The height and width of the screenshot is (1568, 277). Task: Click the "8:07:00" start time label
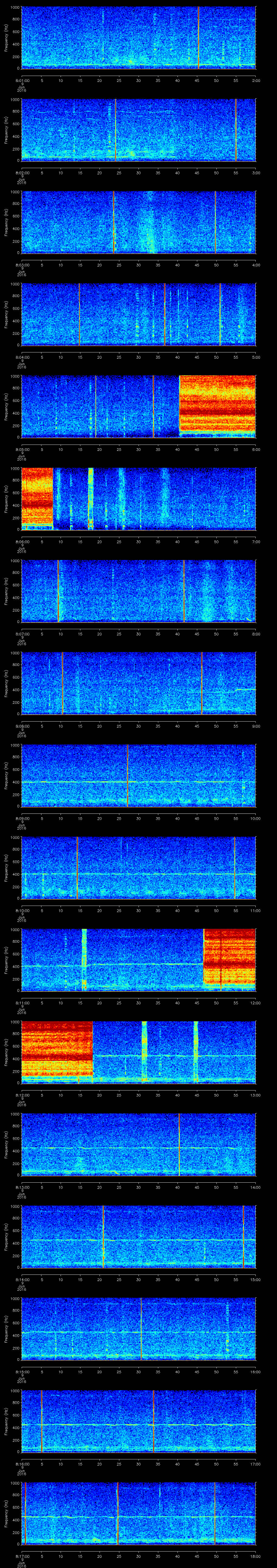coord(21,634)
